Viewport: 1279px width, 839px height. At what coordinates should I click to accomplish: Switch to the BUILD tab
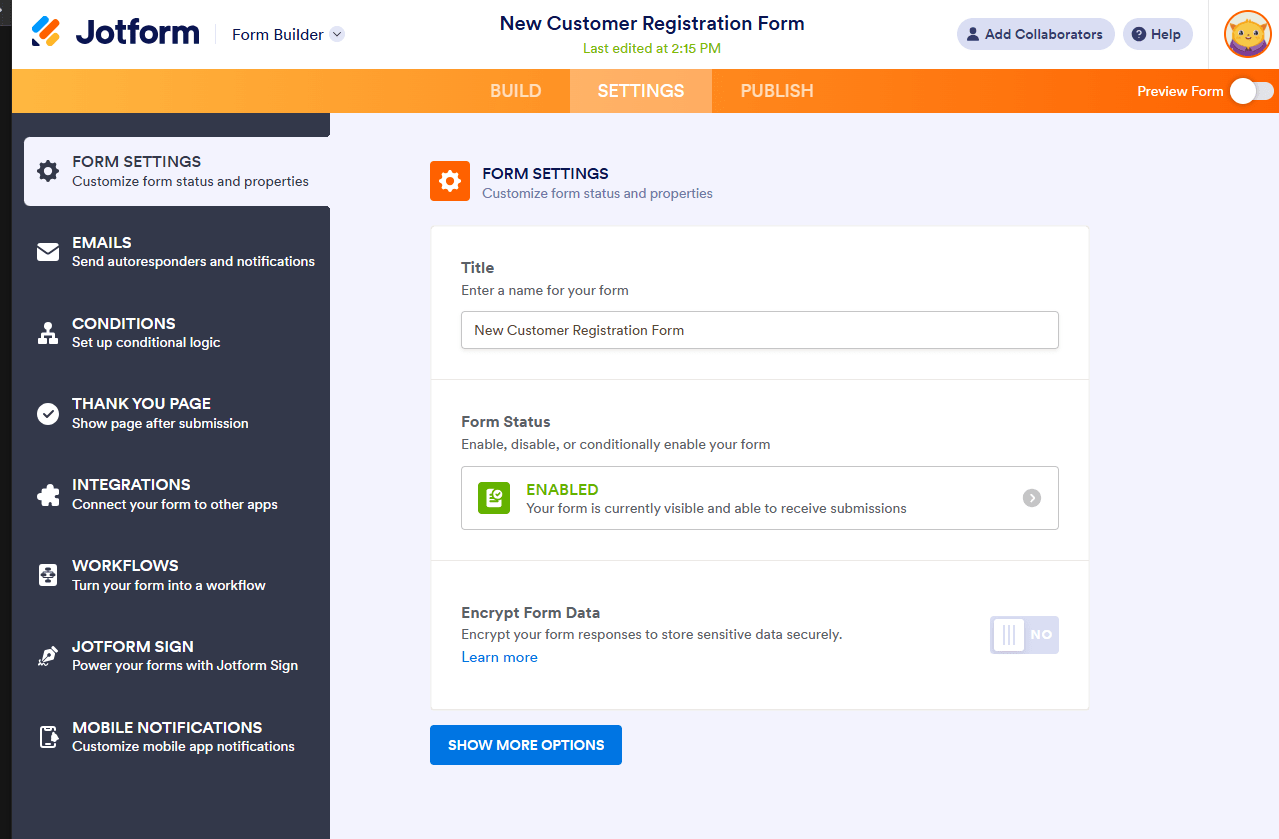pyautogui.click(x=516, y=91)
